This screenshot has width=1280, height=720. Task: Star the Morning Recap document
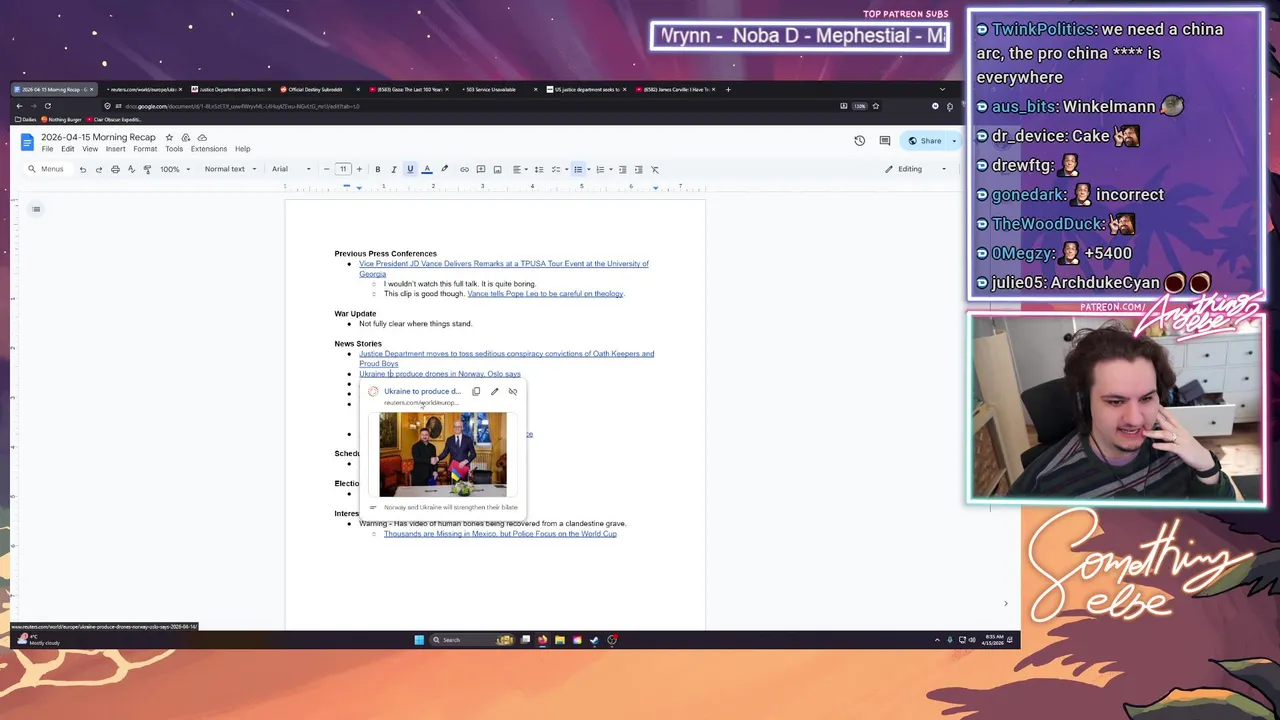(x=169, y=137)
